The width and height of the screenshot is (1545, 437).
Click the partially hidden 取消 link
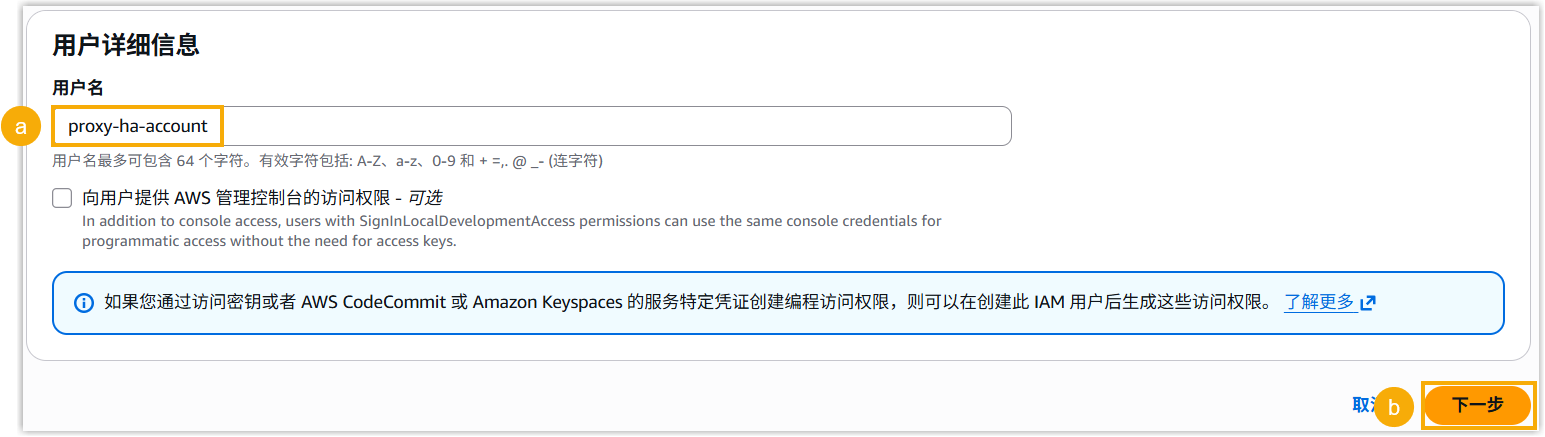pyautogui.click(x=1362, y=405)
